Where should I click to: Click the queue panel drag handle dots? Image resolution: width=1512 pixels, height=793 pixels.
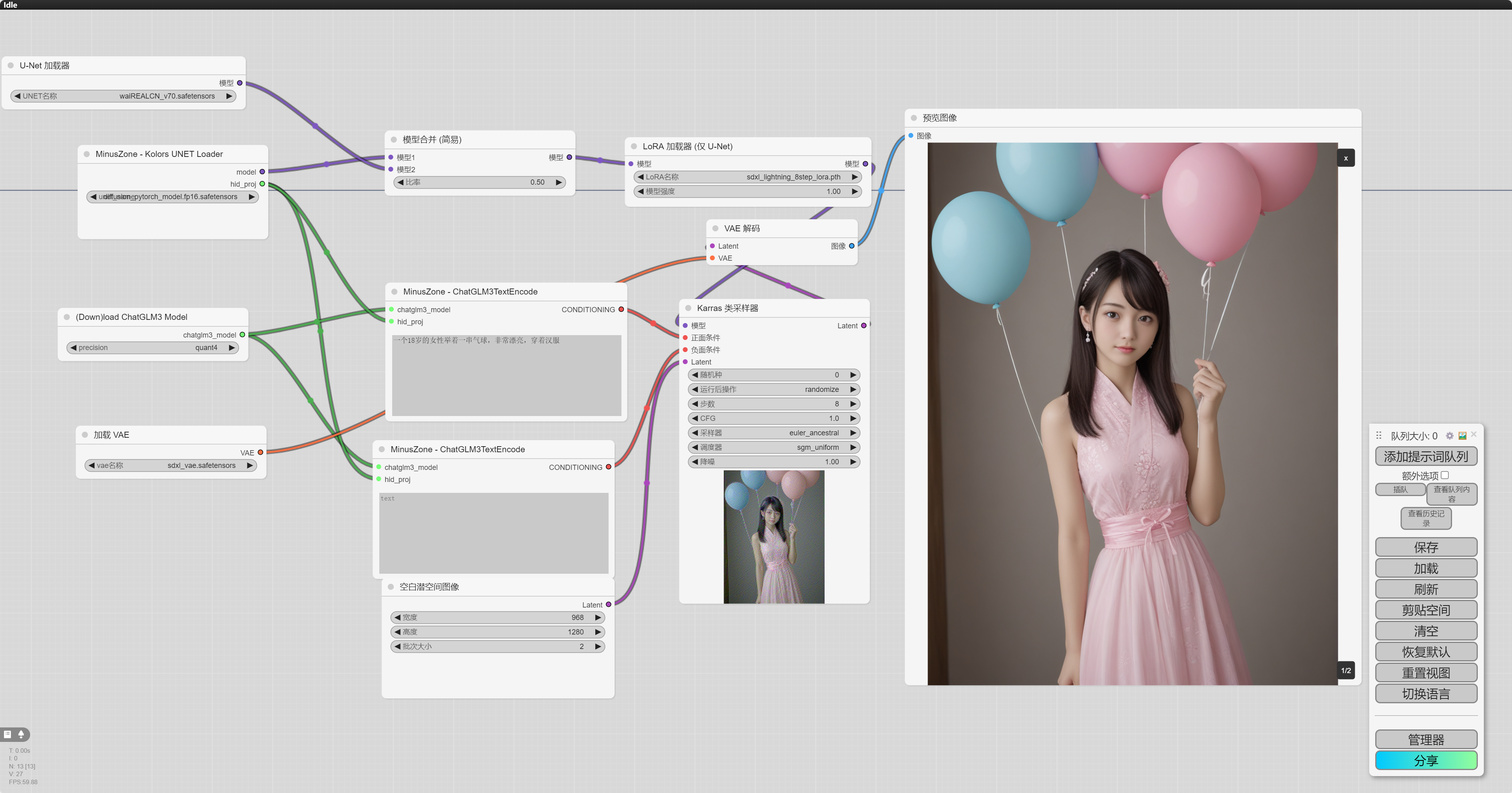pyautogui.click(x=1379, y=436)
